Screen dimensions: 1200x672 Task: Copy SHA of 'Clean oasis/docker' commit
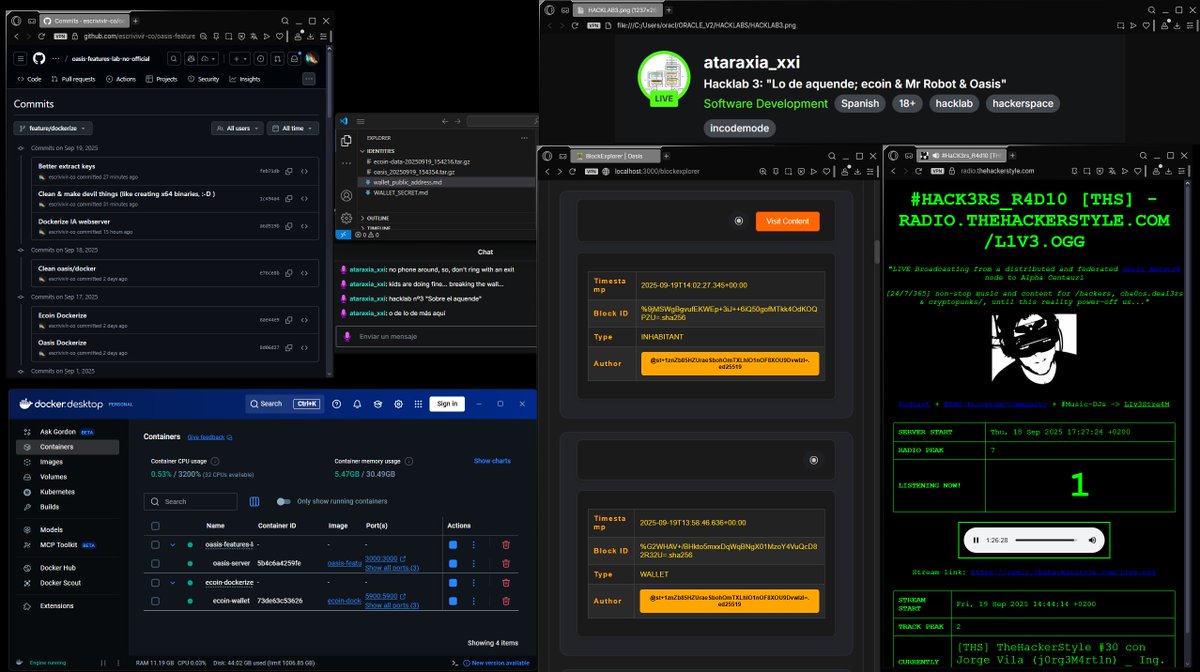(x=289, y=272)
